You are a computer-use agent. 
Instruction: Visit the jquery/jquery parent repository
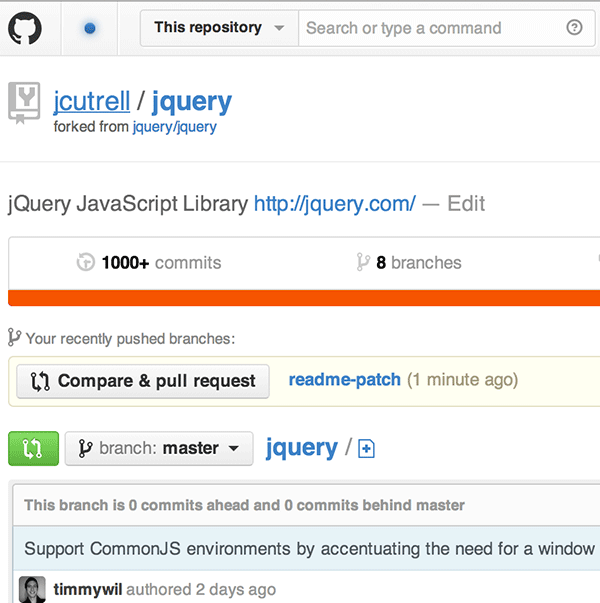[x=175, y=127]
